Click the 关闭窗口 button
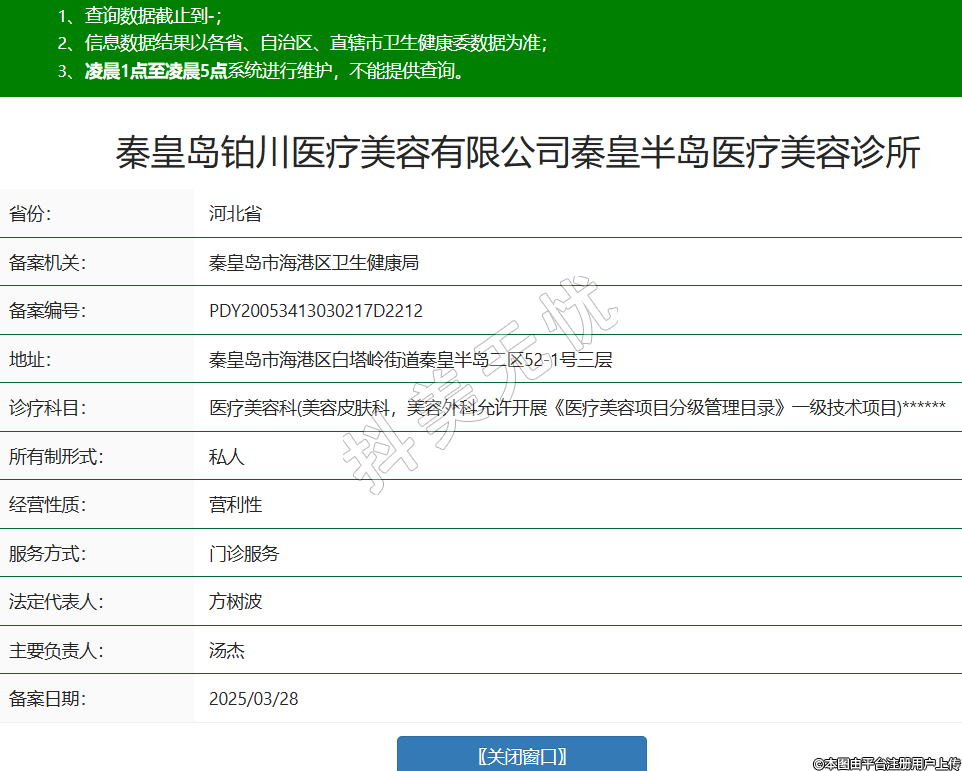Image resolution: width=962 pixels, height=771 pixels. [x=521, y=755]
